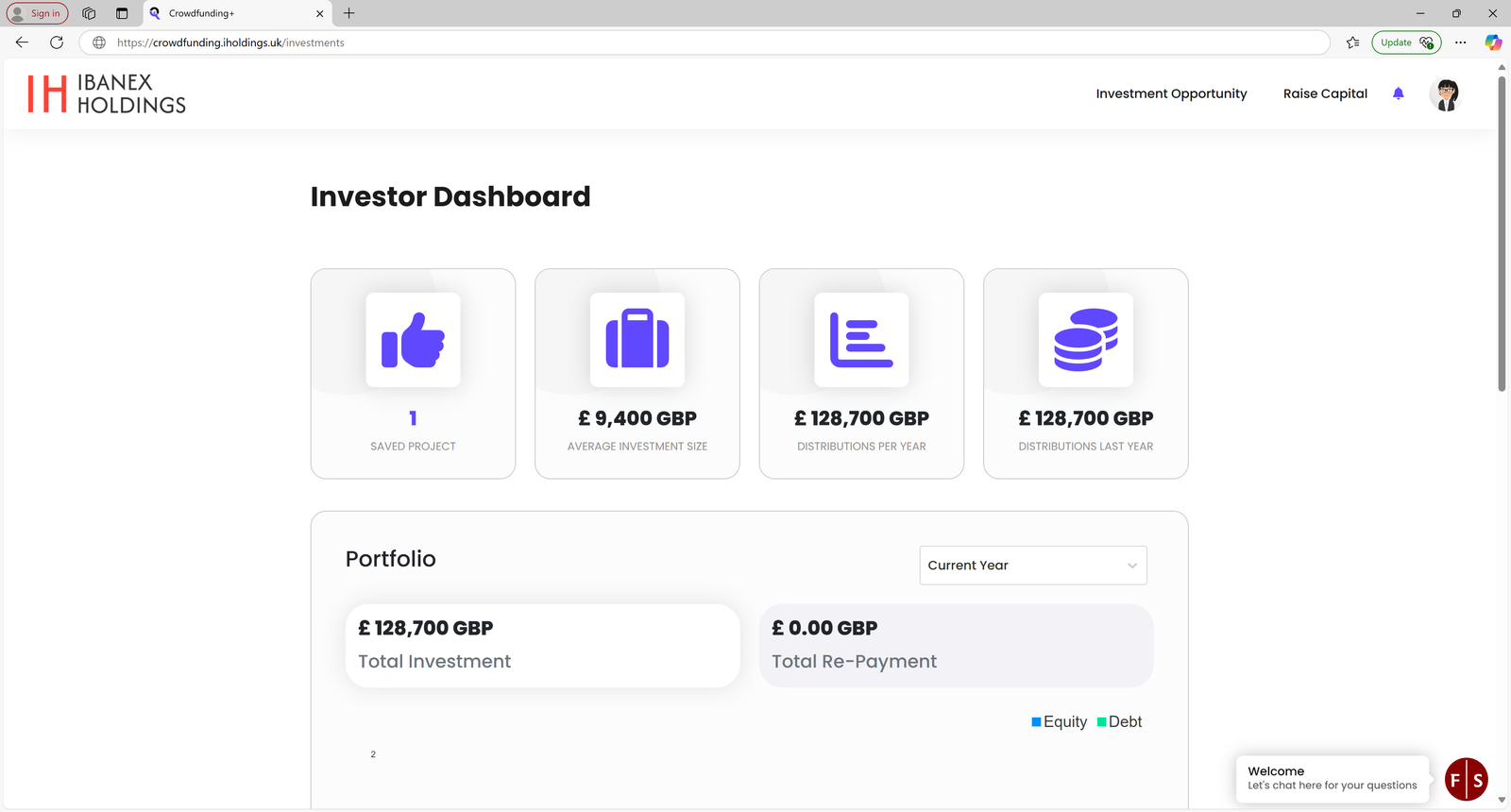1511x812 pixels.
Task: Add this page to browser favorites
Action: tap(1352, 42)
